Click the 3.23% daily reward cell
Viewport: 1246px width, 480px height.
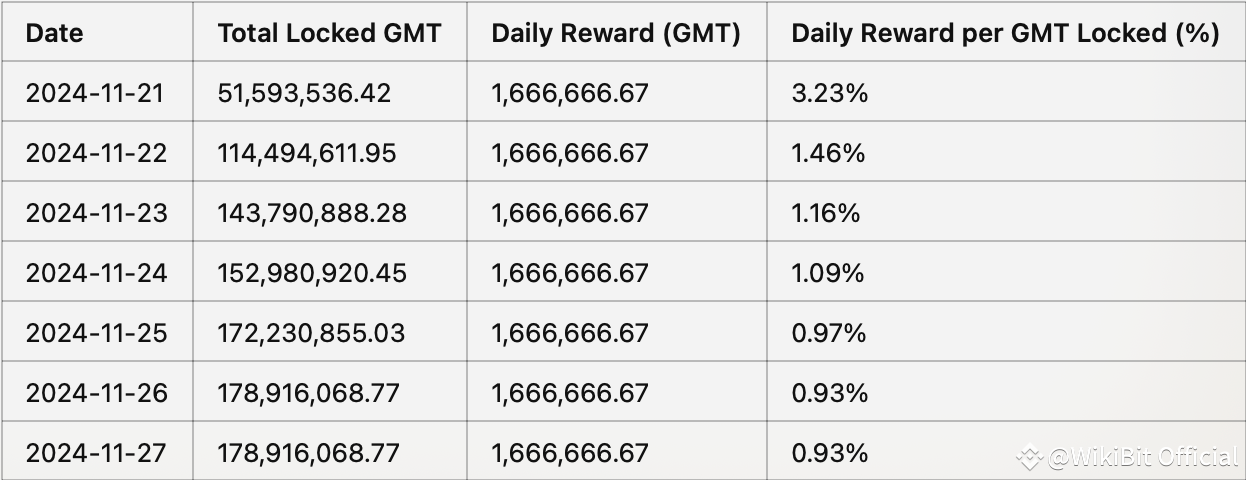pyautogui.click(x=829, y=93)
